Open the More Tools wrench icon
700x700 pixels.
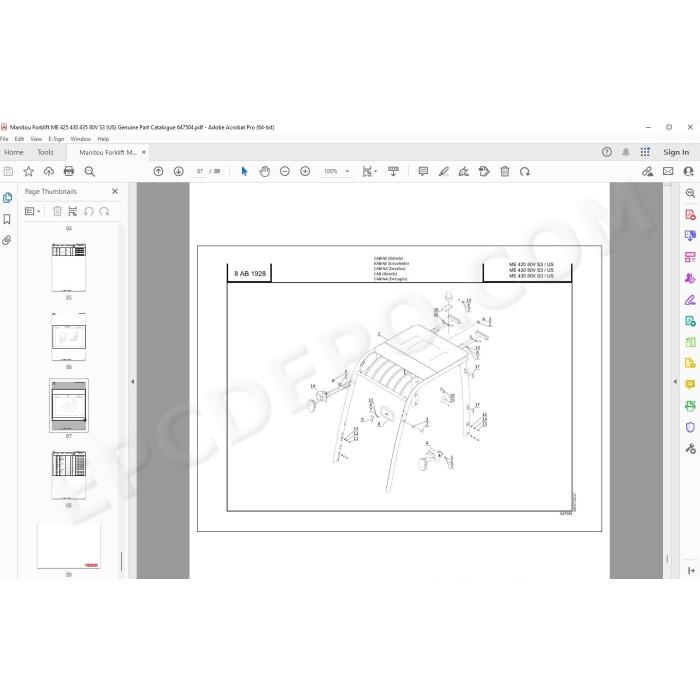(x=690, y=449)
